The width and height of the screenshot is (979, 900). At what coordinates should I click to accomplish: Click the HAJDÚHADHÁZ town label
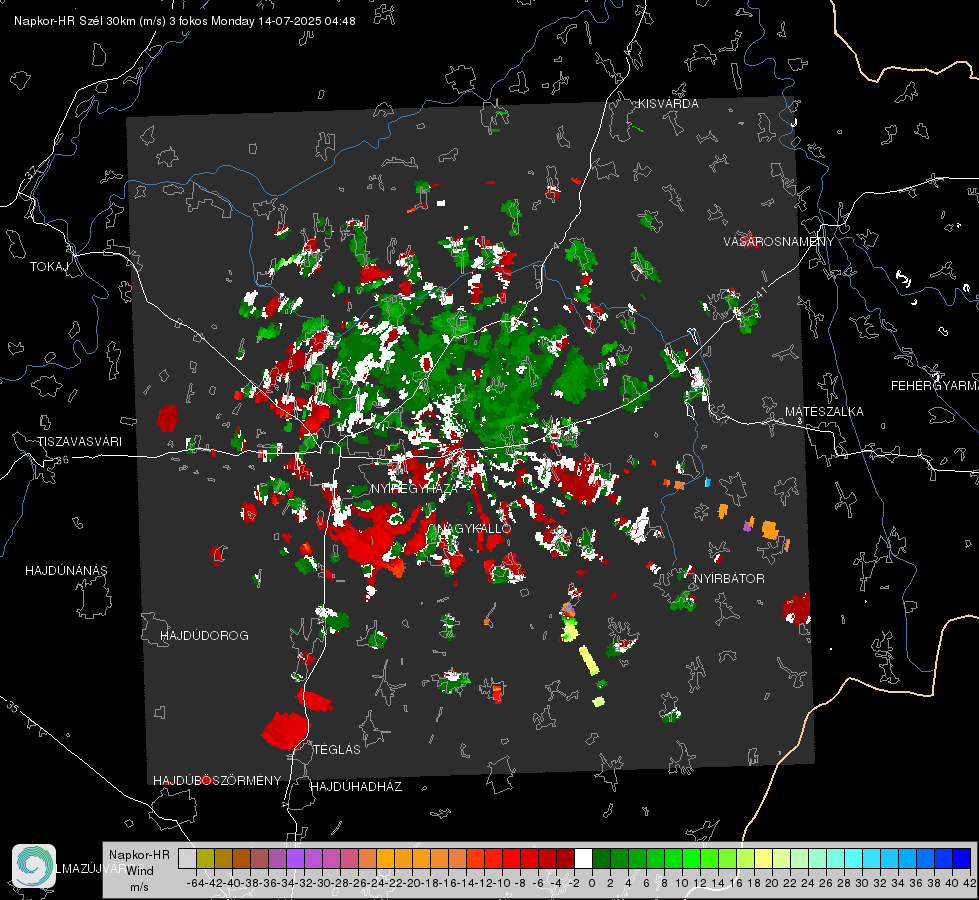pos(357,786)
